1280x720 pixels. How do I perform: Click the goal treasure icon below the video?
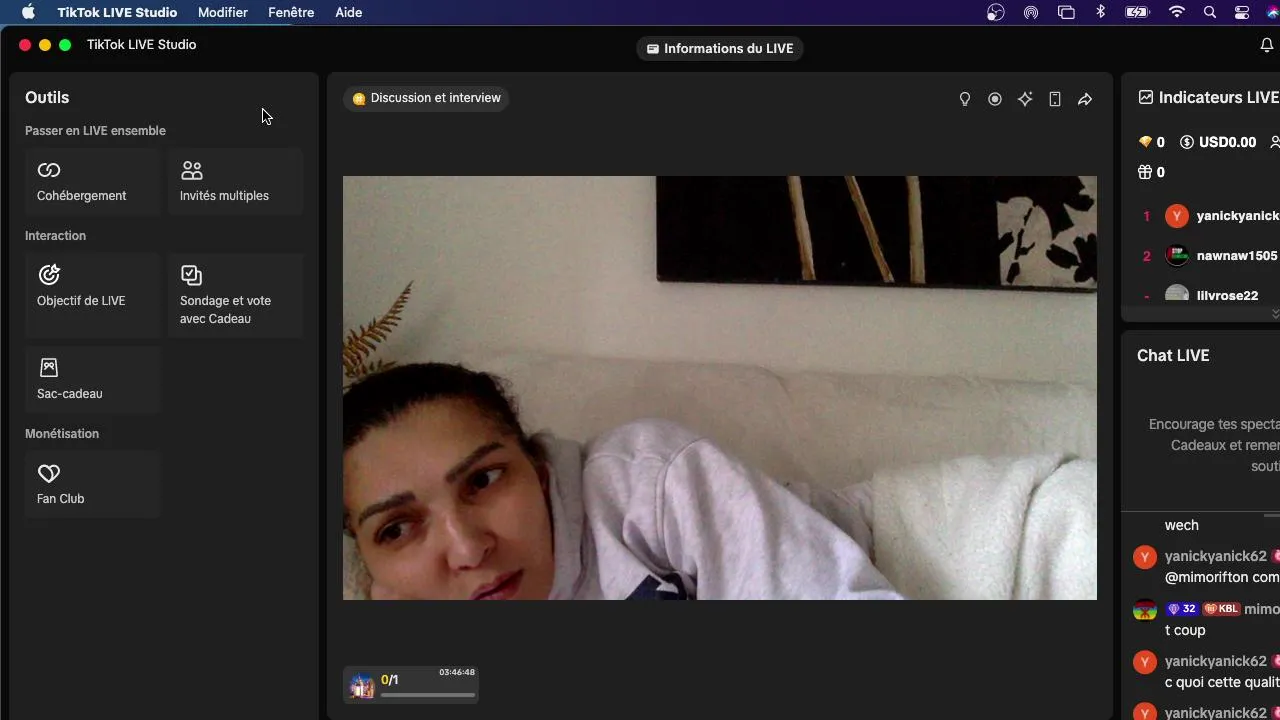pos(362,686)
